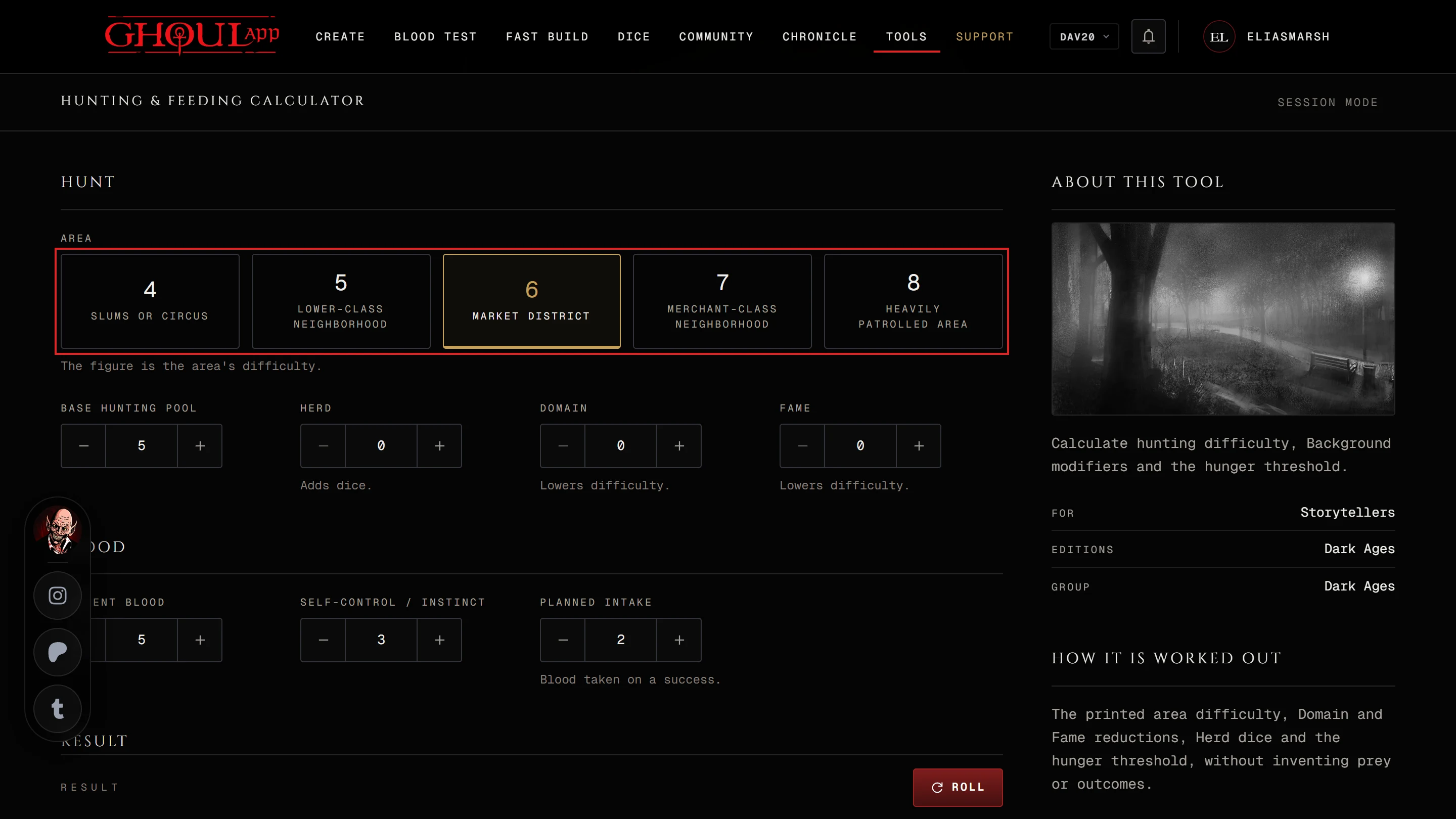Increase Base Hunting Pool with plus
The width and height of the screenshot is (1456, 819).
tap(200, 446)
